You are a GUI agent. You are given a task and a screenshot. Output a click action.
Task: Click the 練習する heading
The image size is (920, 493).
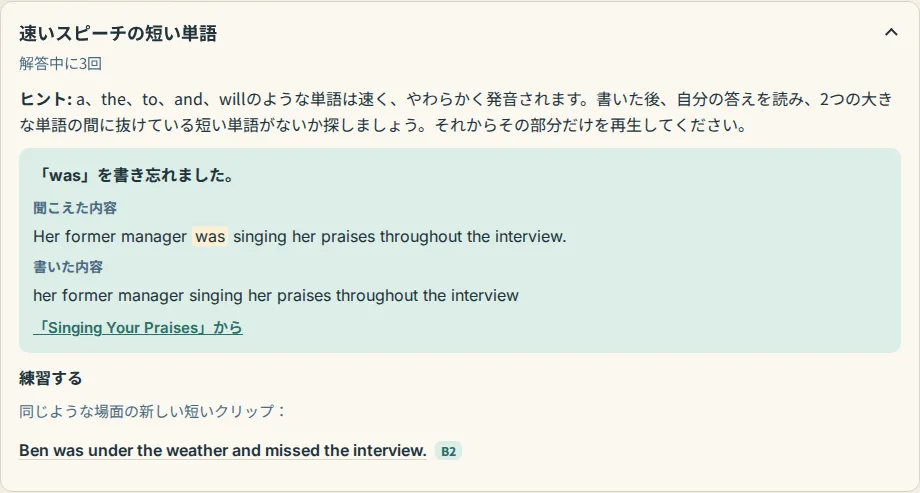pos(50,378)
